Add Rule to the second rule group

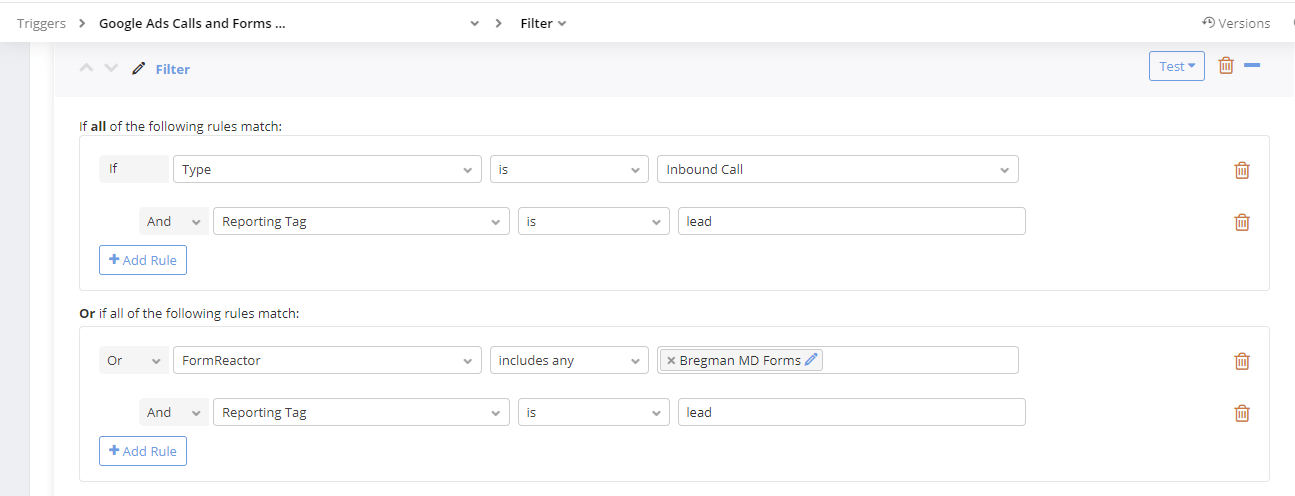(x=143, y=451)
